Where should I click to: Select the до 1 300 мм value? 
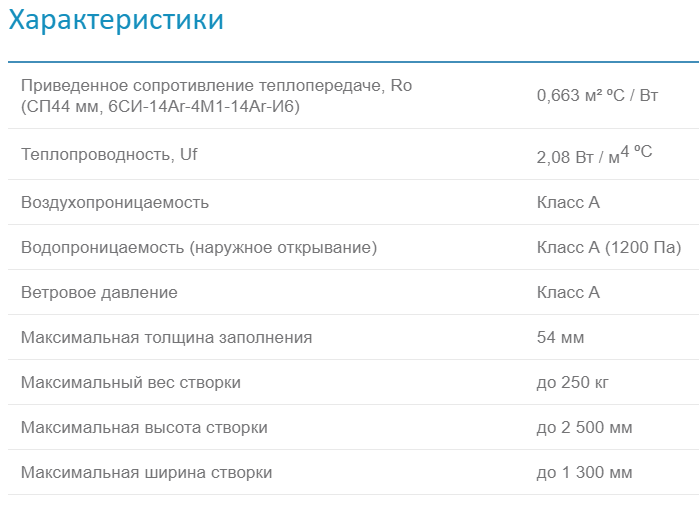584,472
